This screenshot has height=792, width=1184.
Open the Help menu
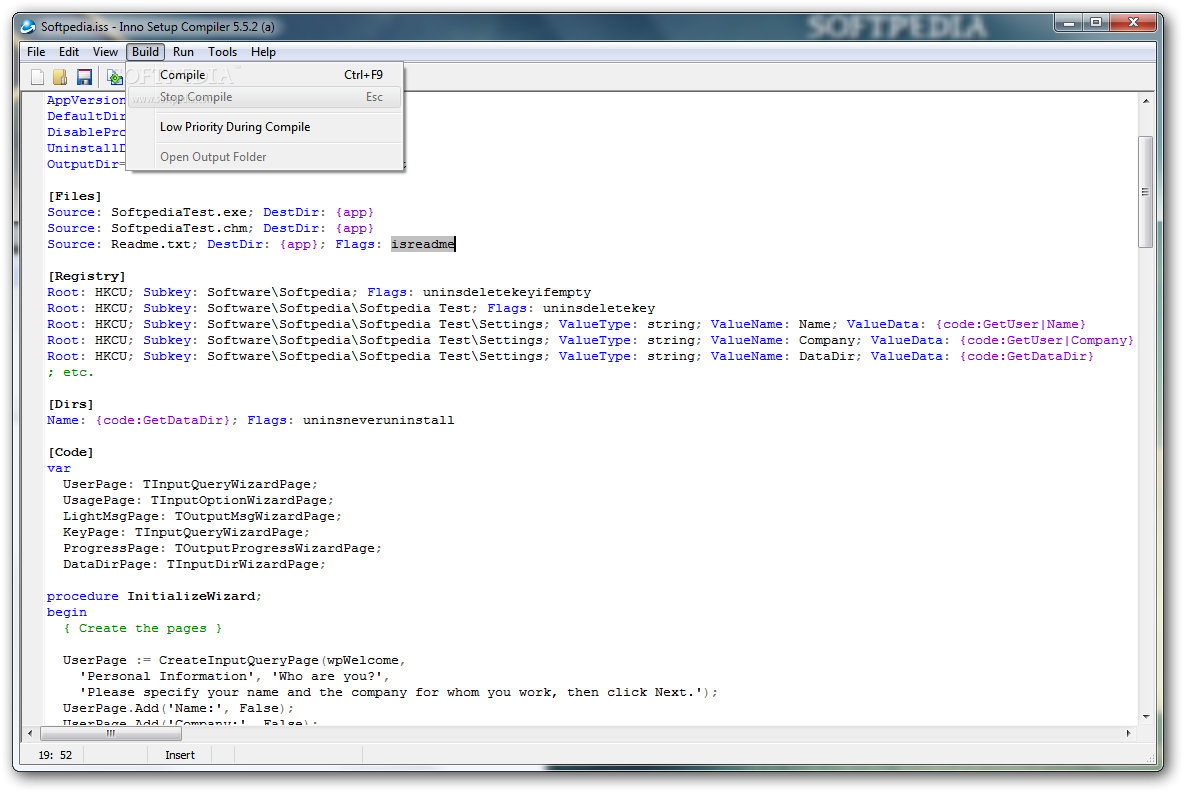pyautogui.click(x=263, y=52)
